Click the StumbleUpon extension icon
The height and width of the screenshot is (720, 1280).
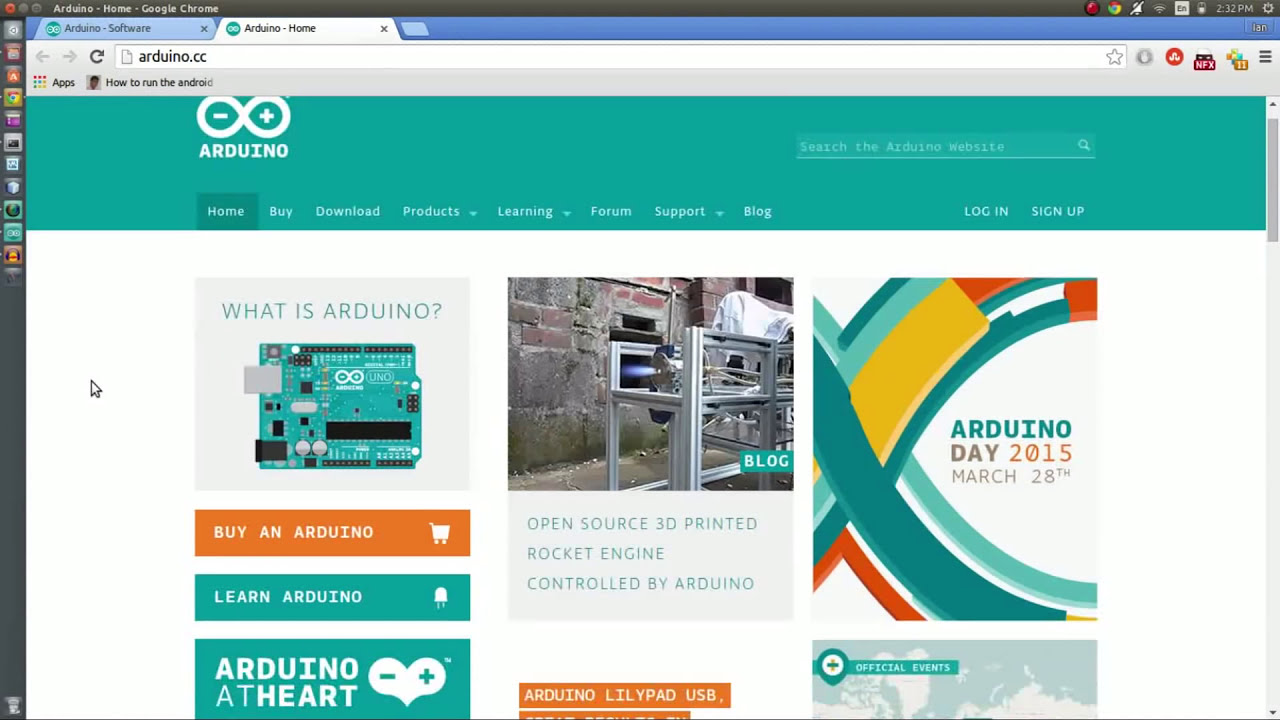[x=1174, y=57]
